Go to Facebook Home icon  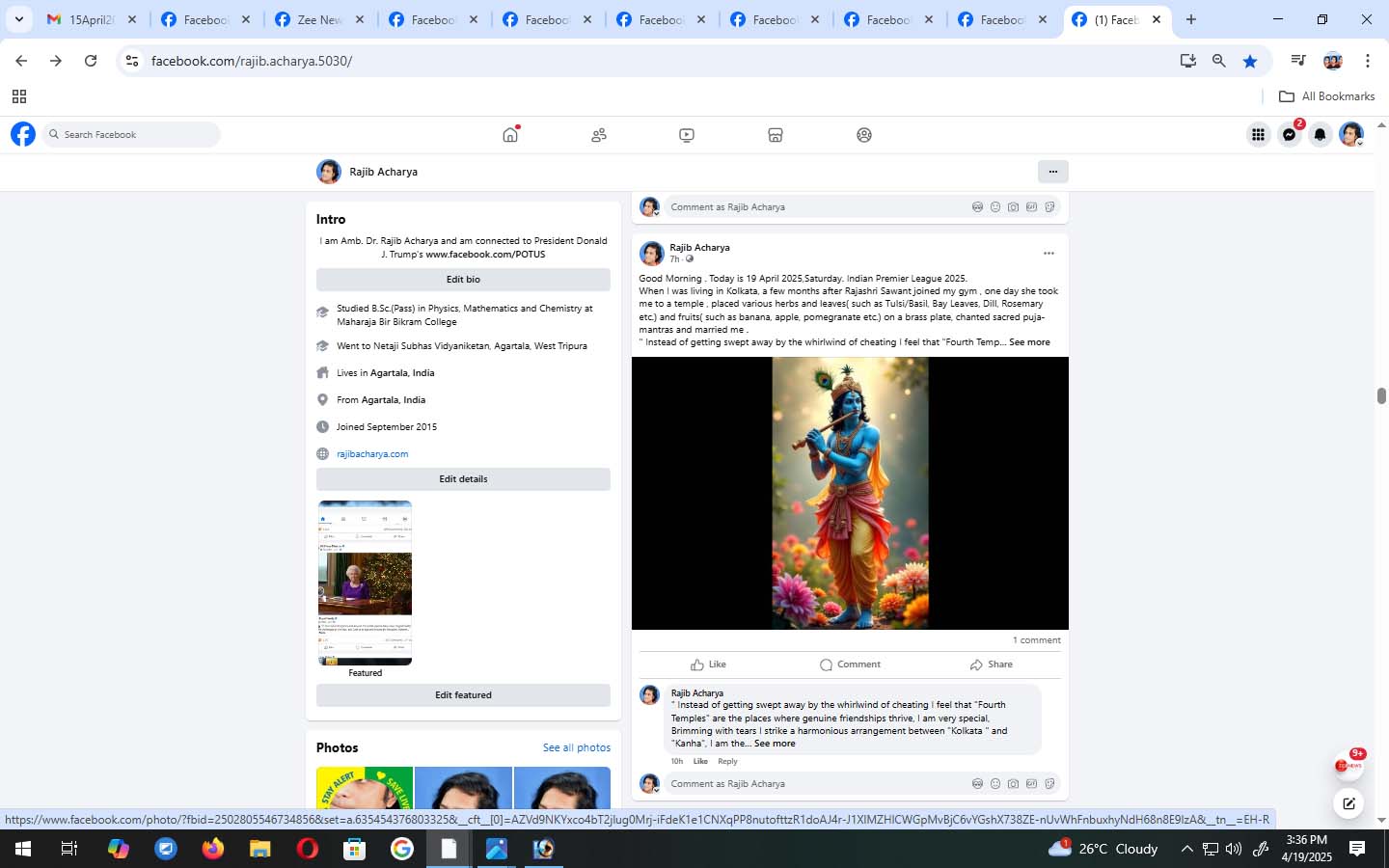pyautogui.click(x=510, y=135)
